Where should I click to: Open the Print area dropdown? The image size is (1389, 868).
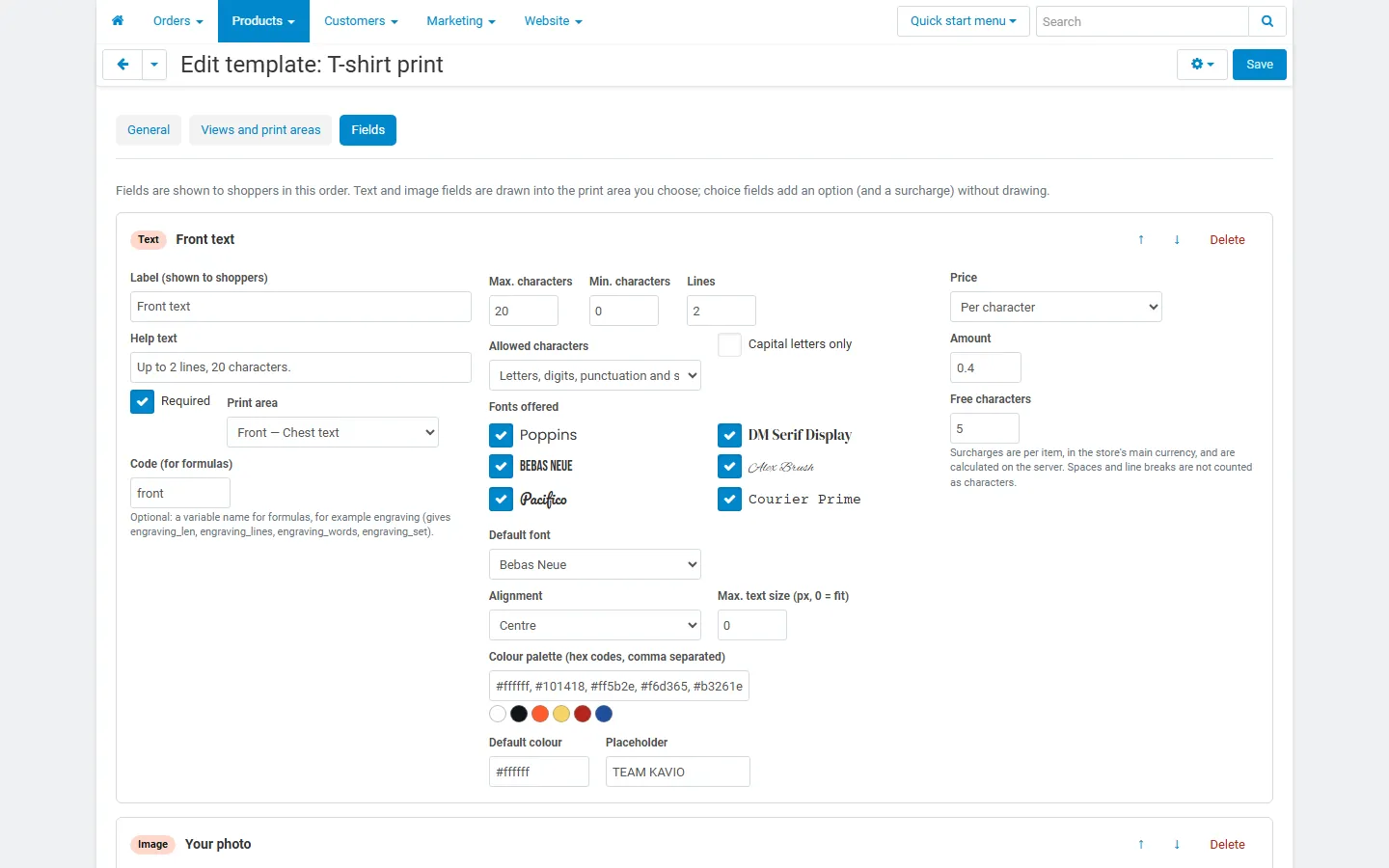click(x=333, y=432)
